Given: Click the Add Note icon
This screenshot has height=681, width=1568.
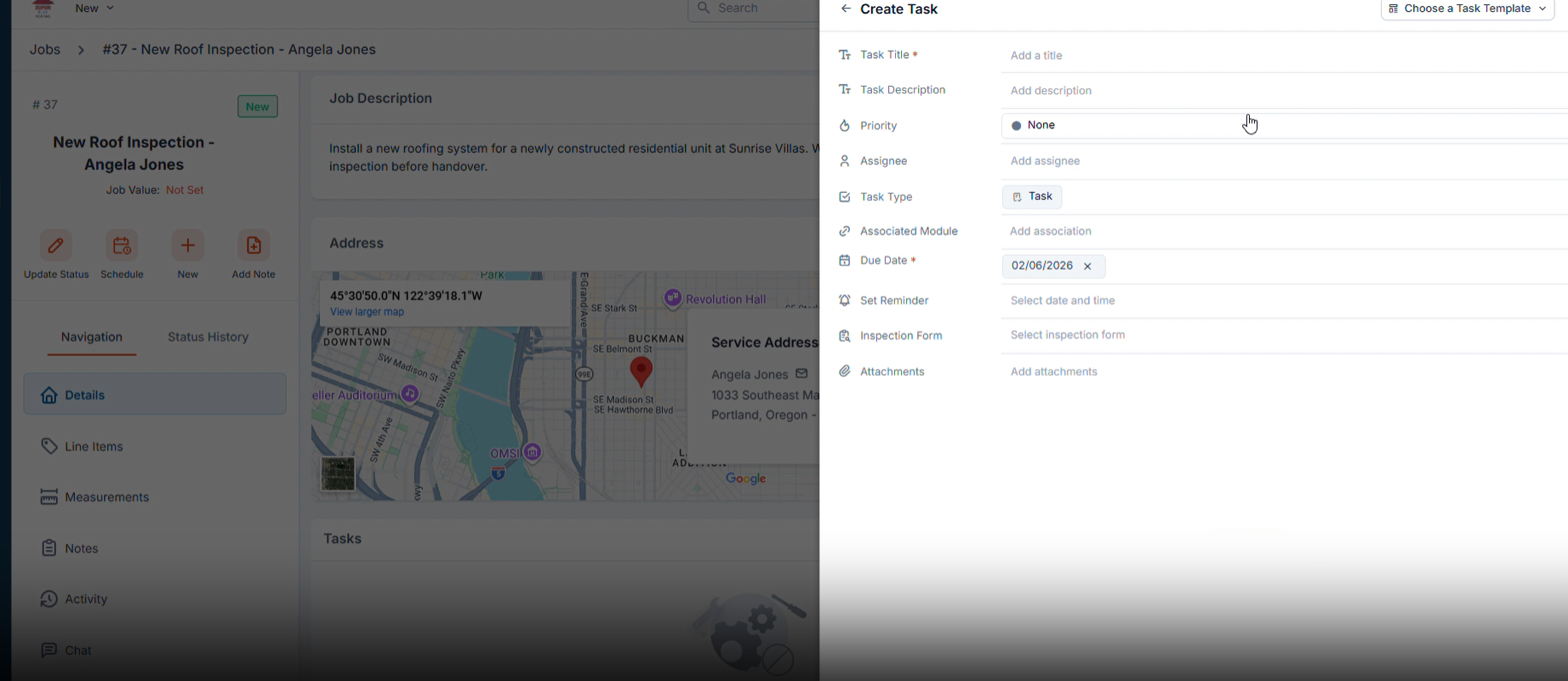Looking at the screenshot, I should [254, 246].
